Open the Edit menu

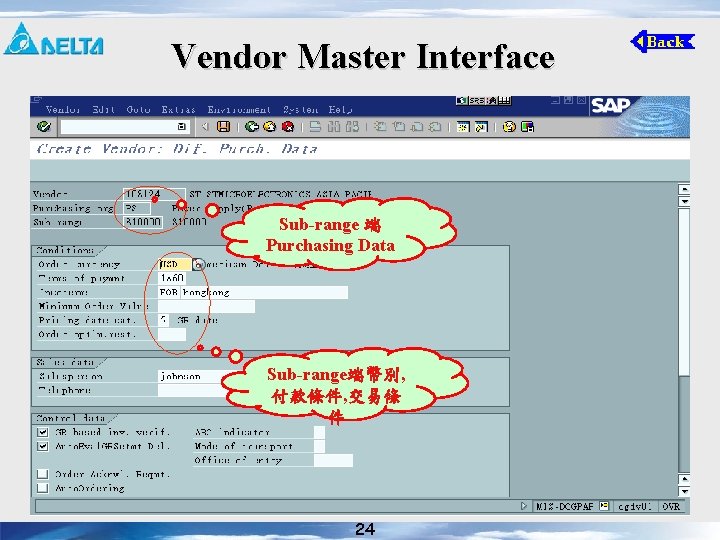[103, 109]
